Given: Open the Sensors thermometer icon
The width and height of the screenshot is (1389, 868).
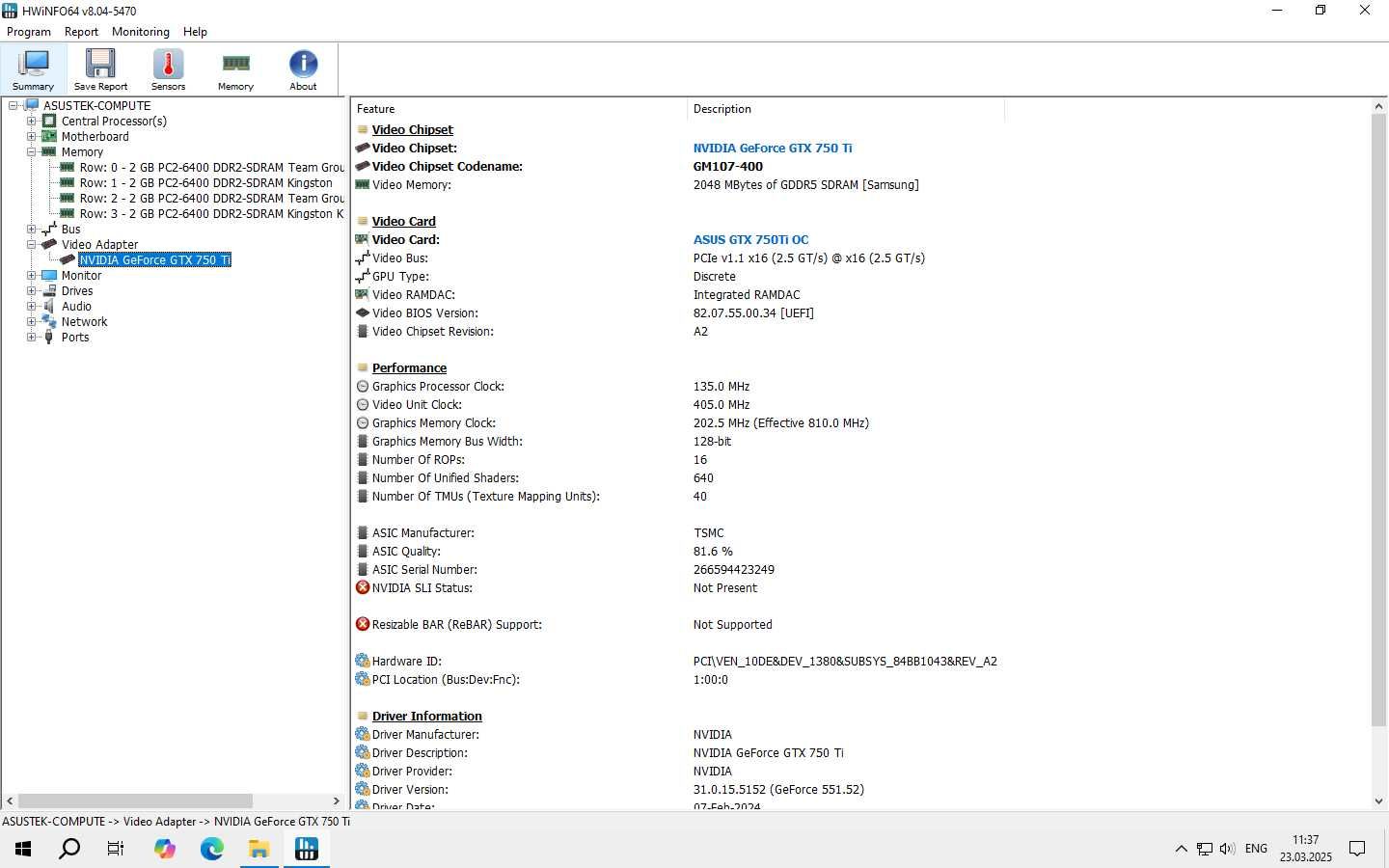Looking at the screenshot, I should click(168, 69).
